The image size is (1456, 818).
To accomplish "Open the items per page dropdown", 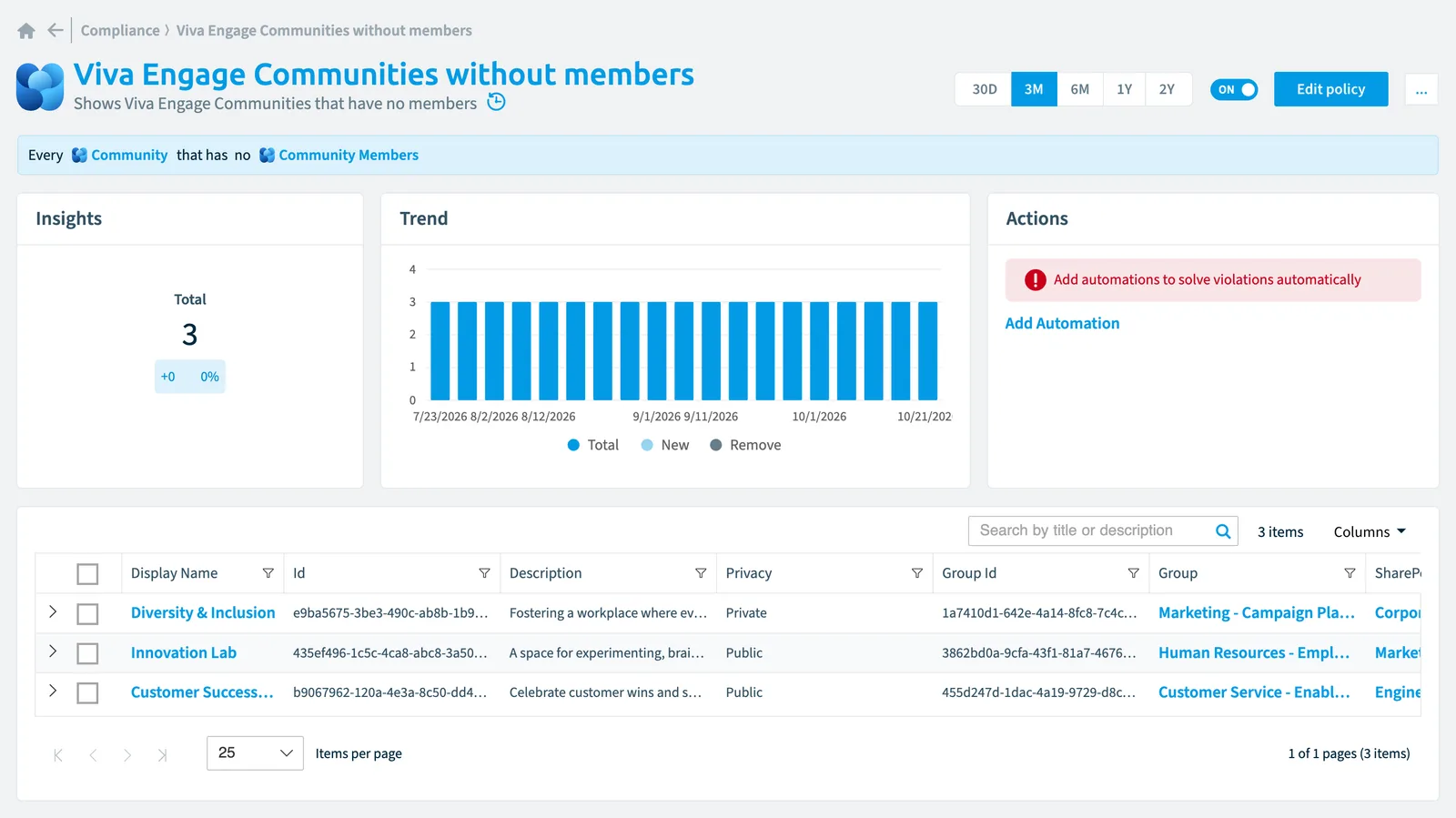I will (x=255, y=753).
